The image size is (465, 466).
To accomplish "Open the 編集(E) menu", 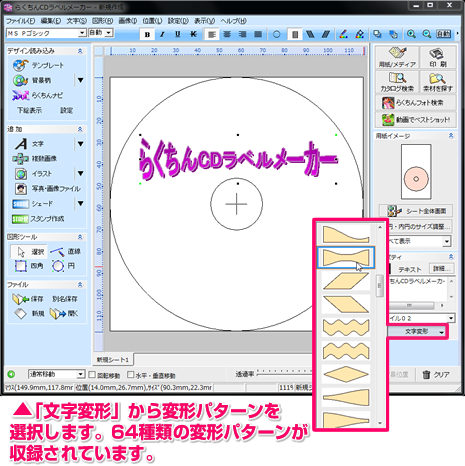I will tap(51, 21).
